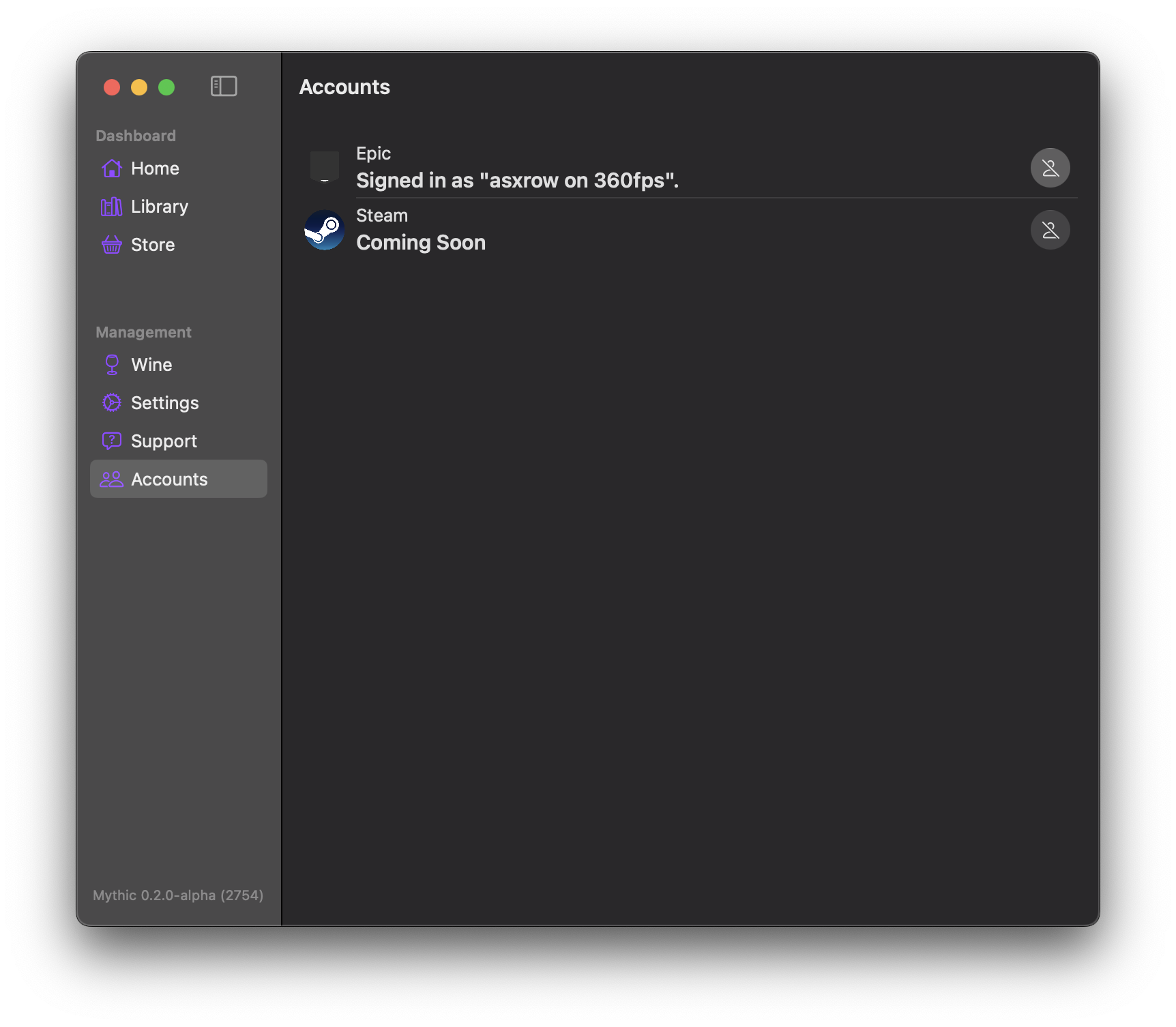Open the Home page label
Screen dimensions: 1176x1027
coord(155,168)
